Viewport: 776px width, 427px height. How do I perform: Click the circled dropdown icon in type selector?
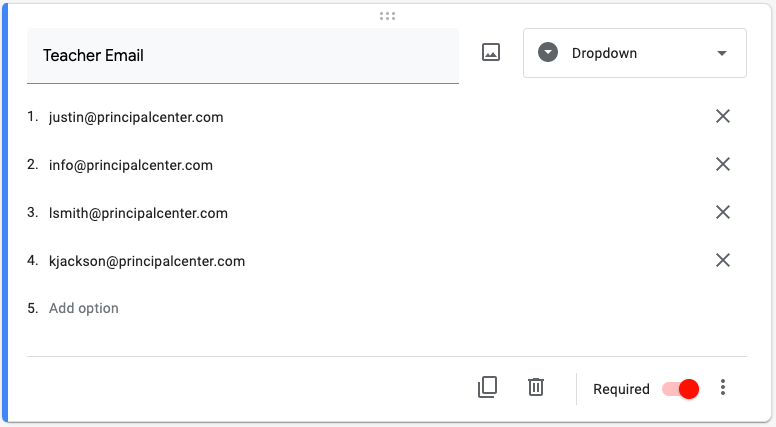(548, 52)
